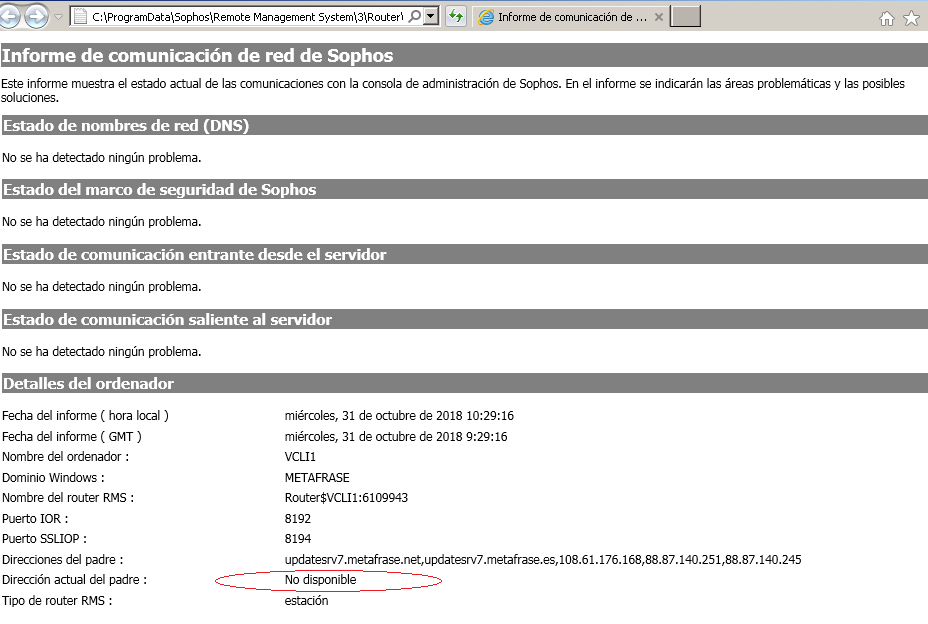Click the green refresh arrows button
The width and height of the screenshot is (928, 624).
point(456,17)
